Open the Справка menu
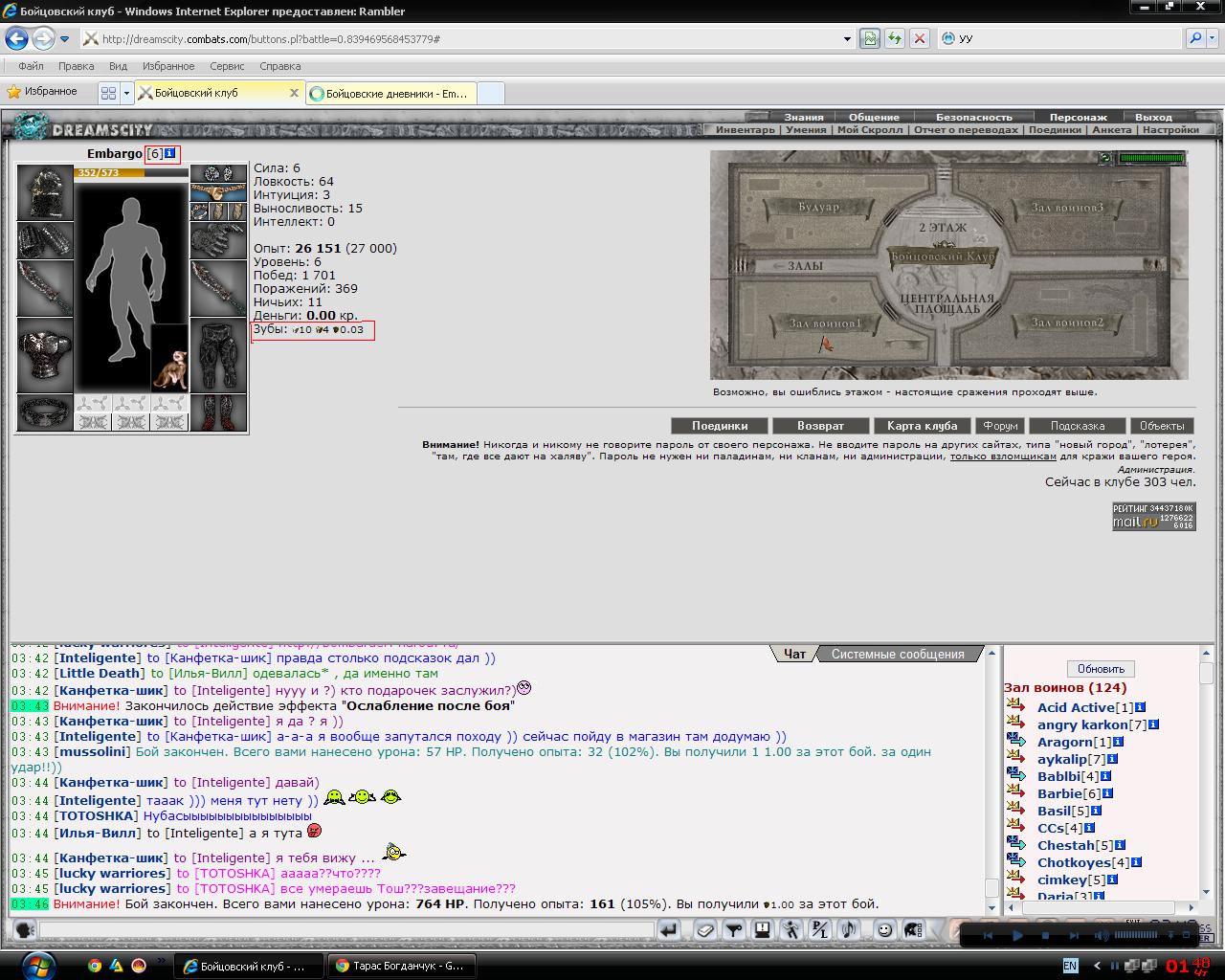This screenshot has height=980, width=1225. 279,66
